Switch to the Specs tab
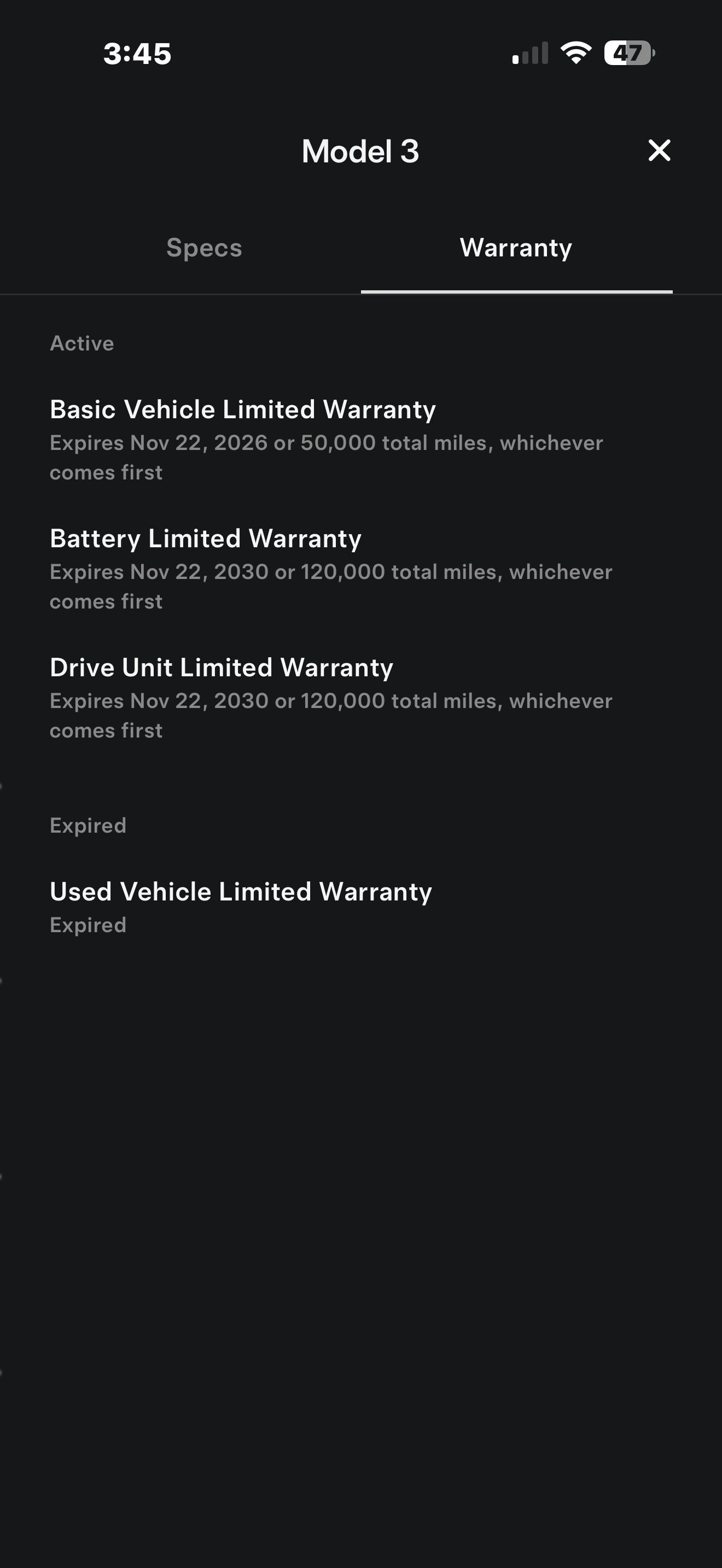The height and width of the screenshot is (1568, 722). tap(204, 248)
